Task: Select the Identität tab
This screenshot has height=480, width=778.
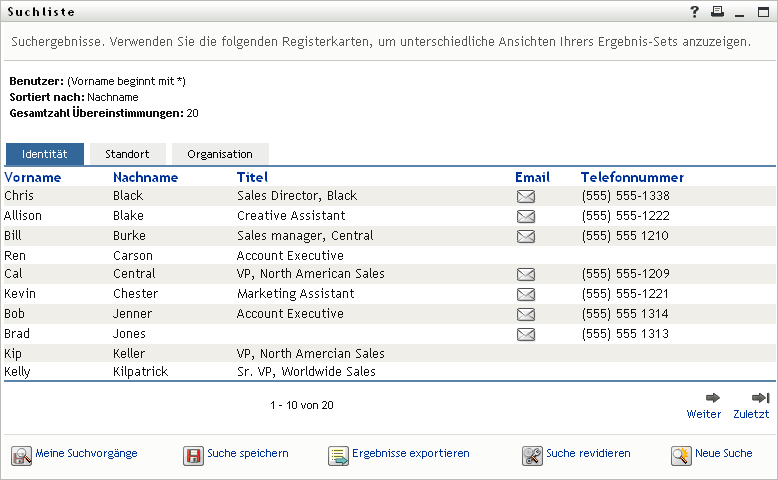Action: click(x=44, y=154)
